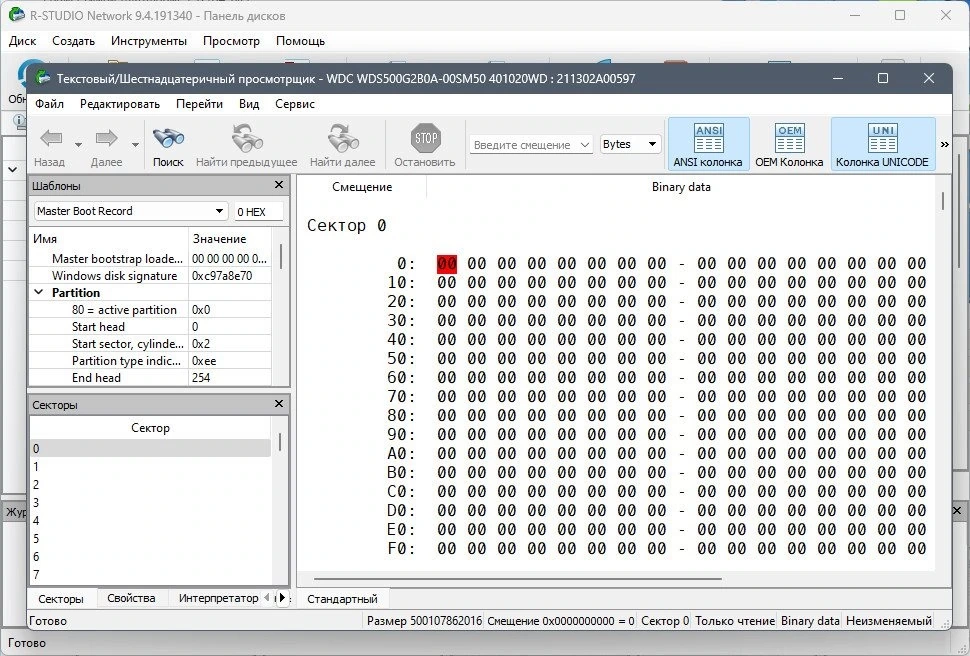Switch to the Секторы tab
Viewport: 970px width, 656px height.
point(61,598)
